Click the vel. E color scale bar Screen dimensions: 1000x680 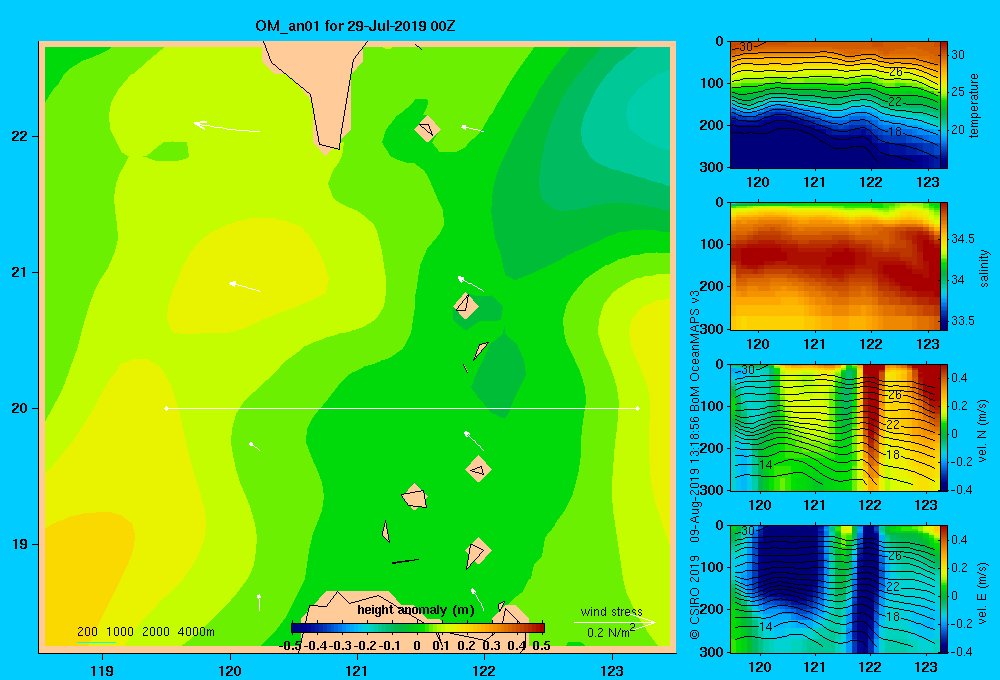click(x=944, y=589)
